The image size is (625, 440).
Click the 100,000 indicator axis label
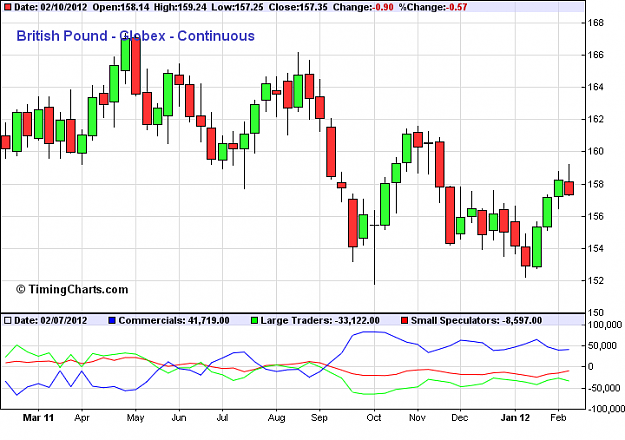605,326
